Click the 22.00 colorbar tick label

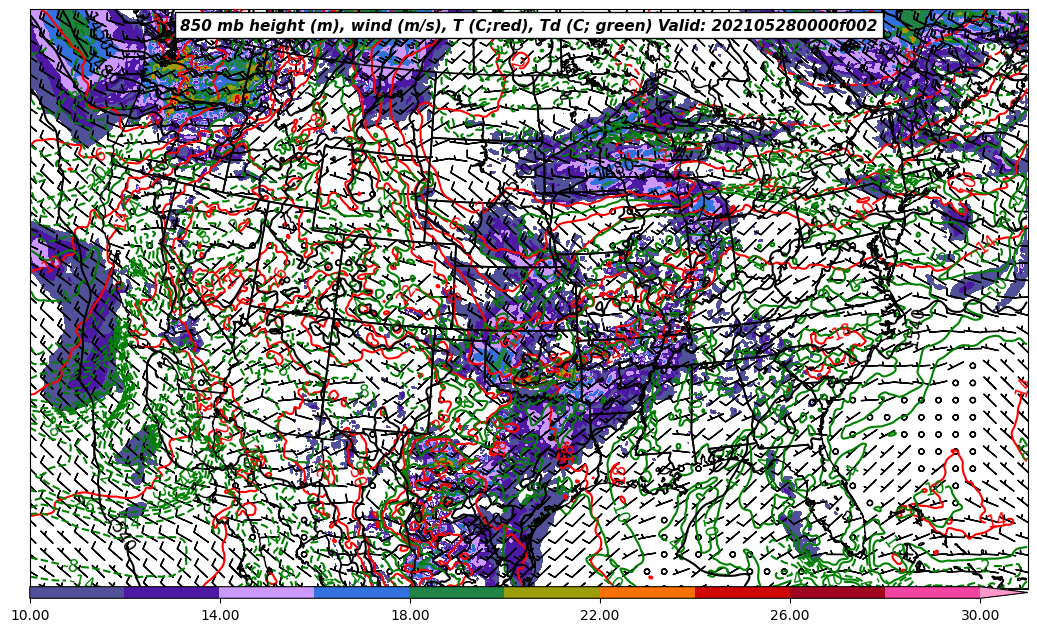click(600, 615)
